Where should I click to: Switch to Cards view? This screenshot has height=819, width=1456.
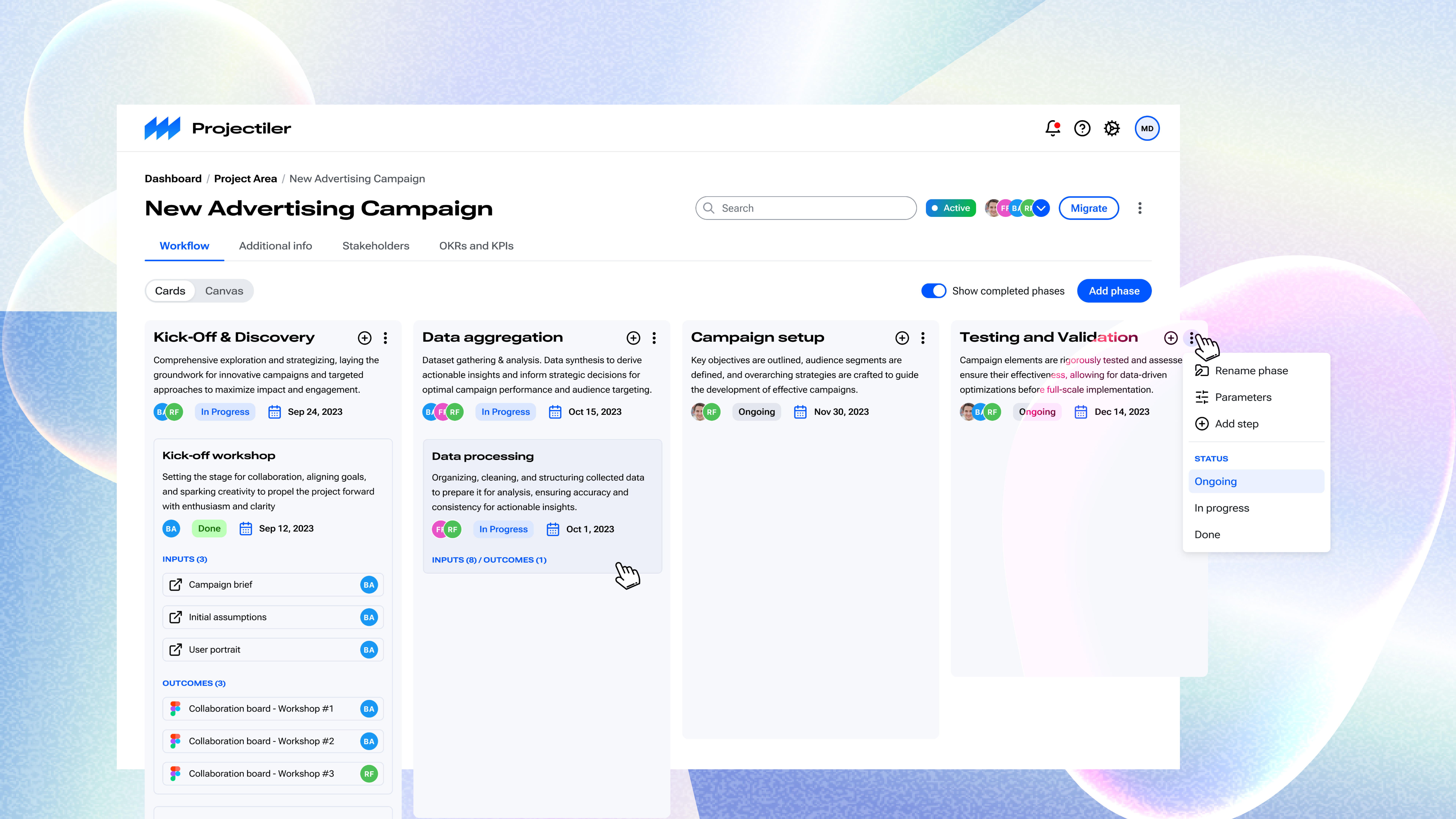pos(170,291)
